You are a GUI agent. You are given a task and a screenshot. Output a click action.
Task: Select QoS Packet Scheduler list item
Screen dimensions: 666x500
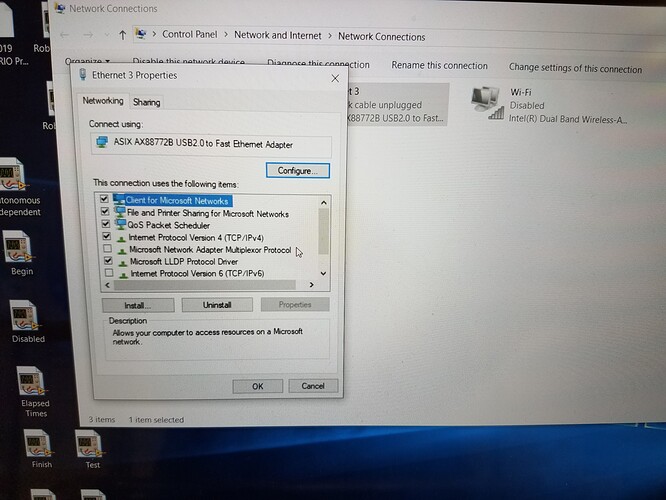[x=163, y=225]
